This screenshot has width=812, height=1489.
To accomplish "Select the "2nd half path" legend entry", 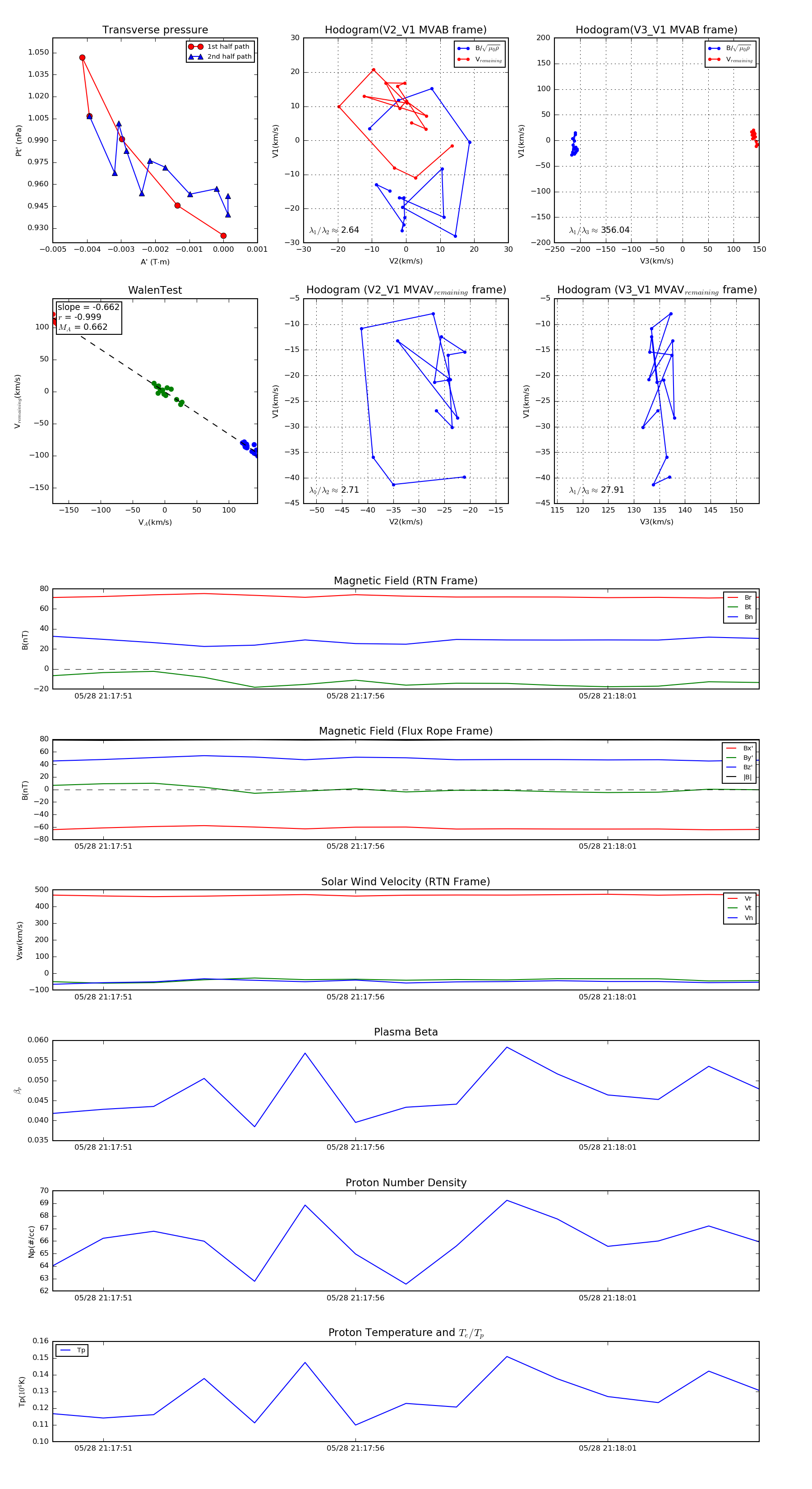I will pos(220,57).
